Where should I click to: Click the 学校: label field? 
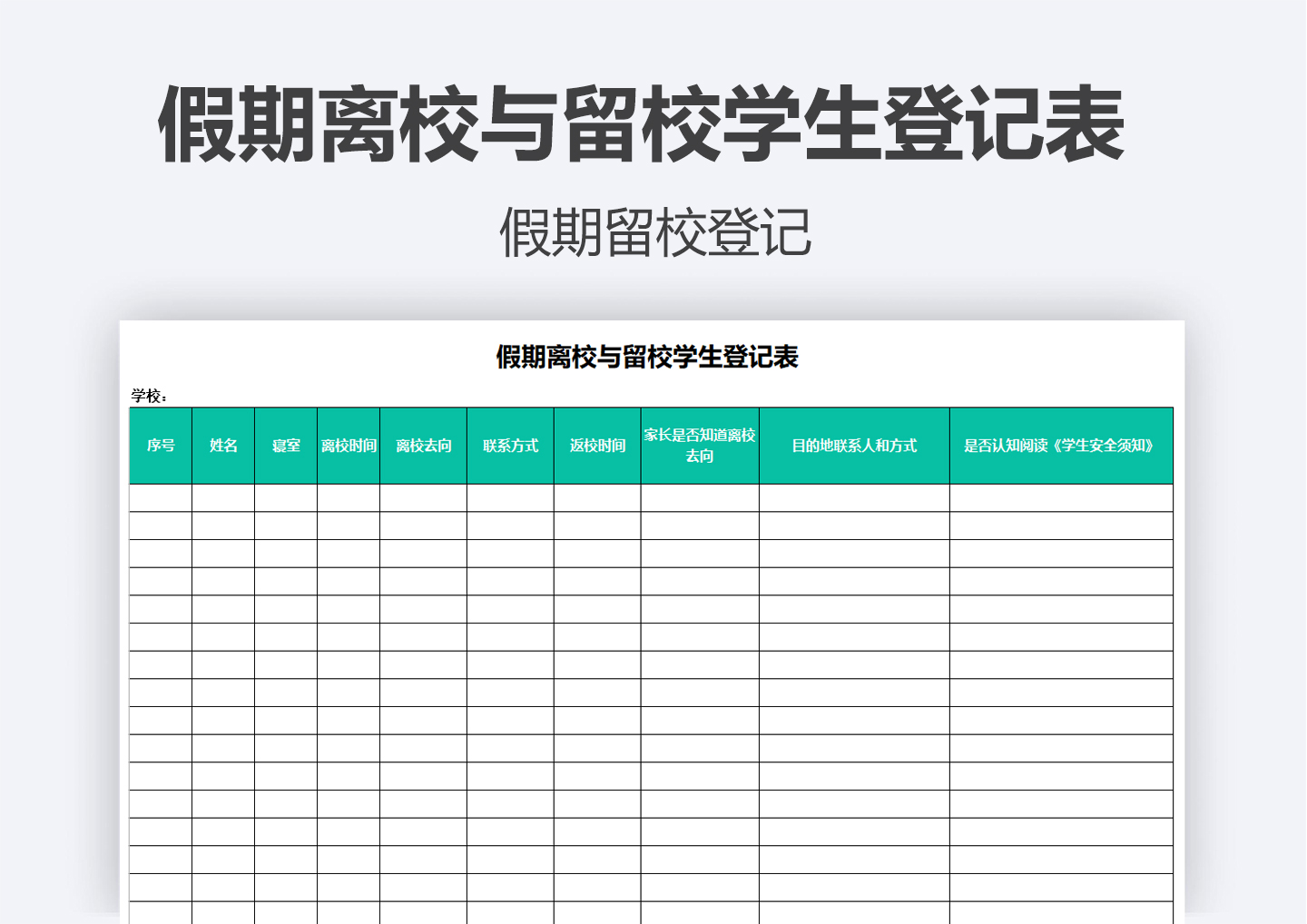[148, 395]
